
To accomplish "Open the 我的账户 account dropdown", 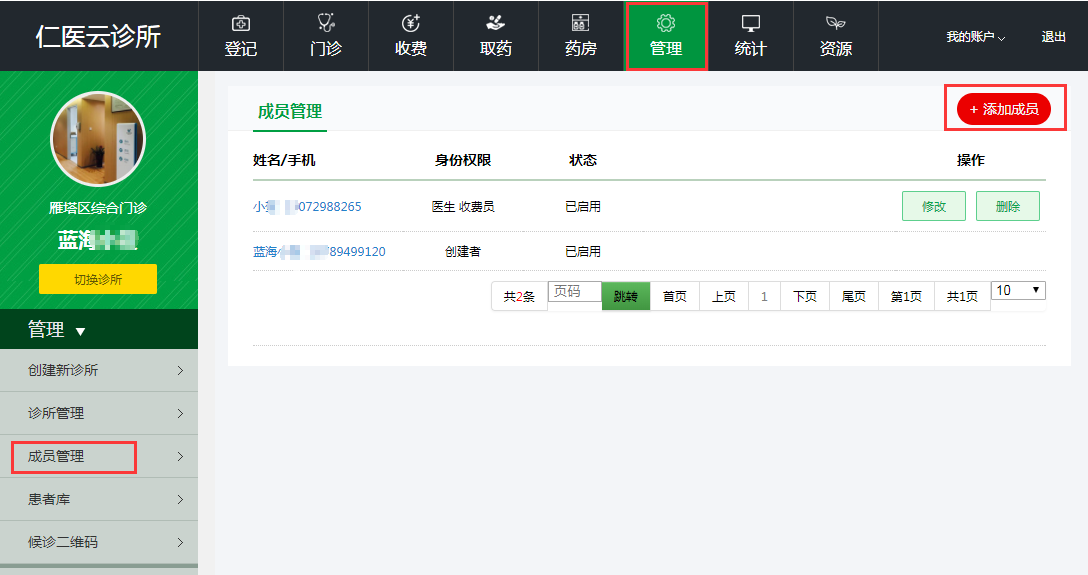I will click(975, 37).
